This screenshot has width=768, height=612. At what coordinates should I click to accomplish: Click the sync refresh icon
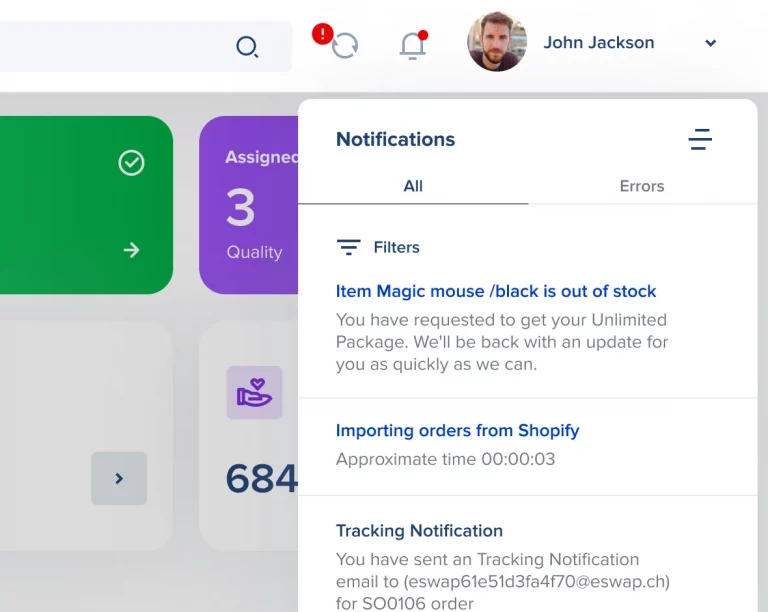pos(345,45)
